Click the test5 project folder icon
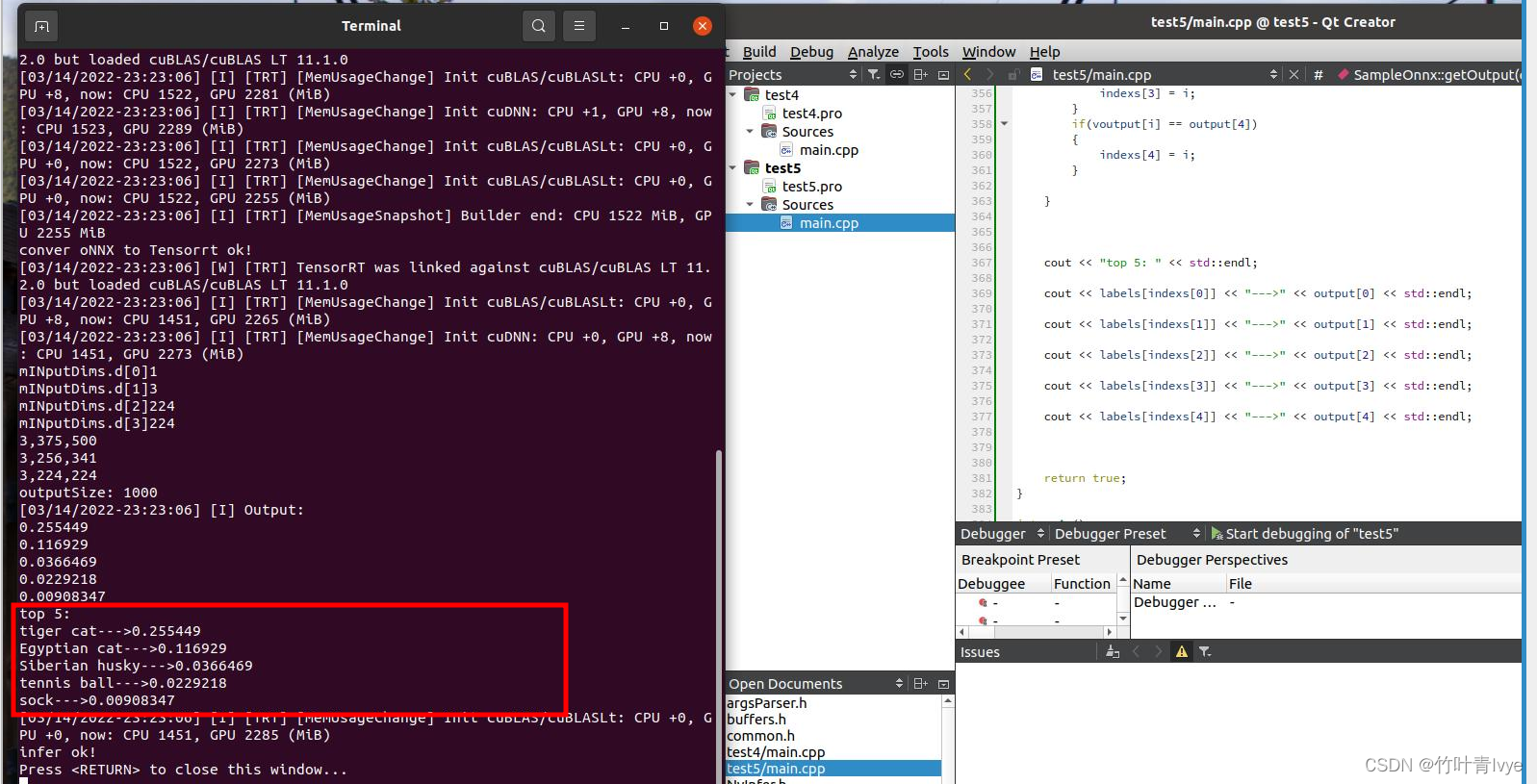The width and height of the screenshot is (1537, 784). [x=753, y=167]
